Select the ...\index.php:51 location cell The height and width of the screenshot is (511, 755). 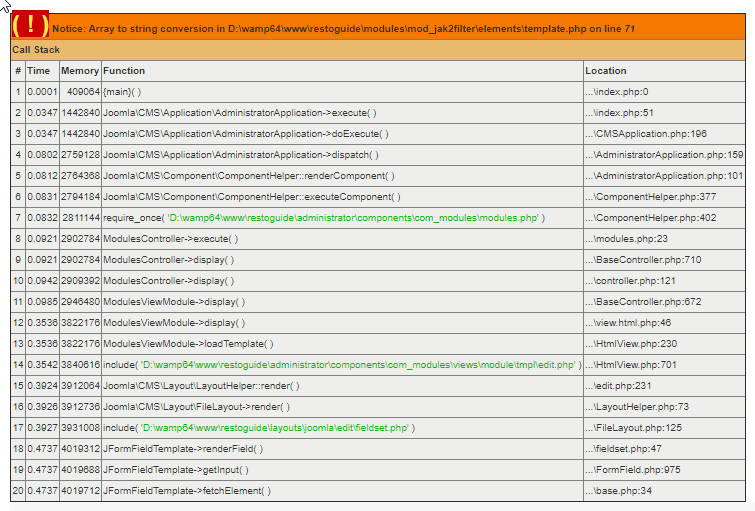[664, 113]
